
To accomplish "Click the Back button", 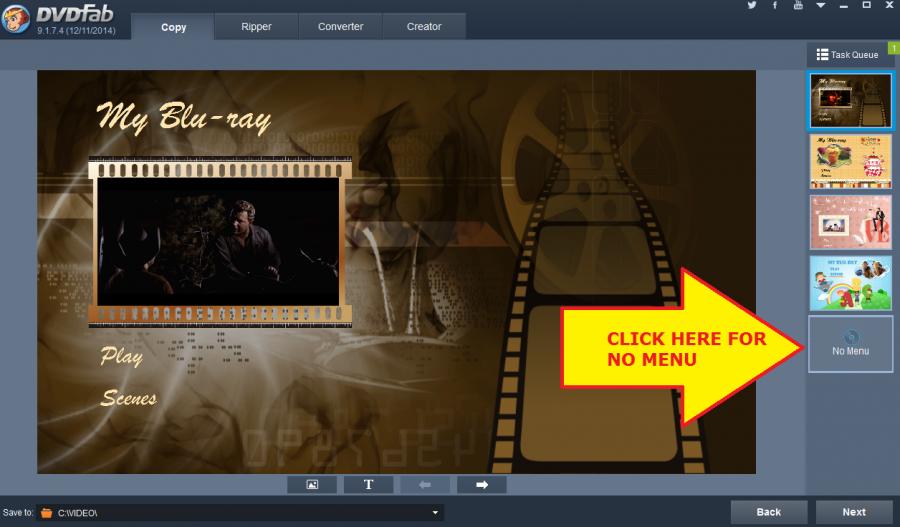I will pyautogui.click(x=769, y=512).
